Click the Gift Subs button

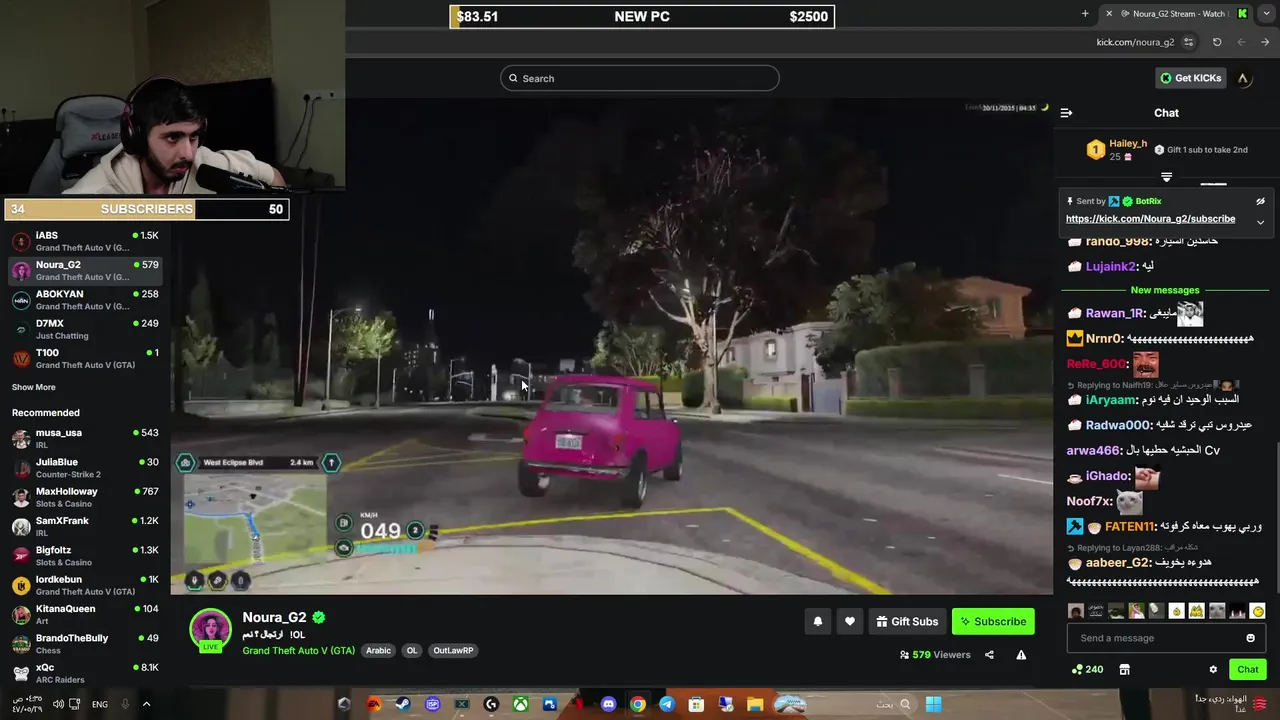coord(907,621)
